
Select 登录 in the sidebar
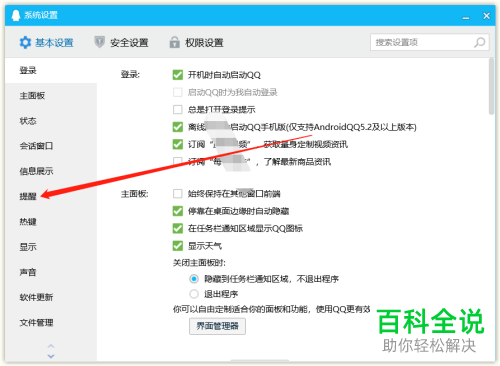pos(51,70)
